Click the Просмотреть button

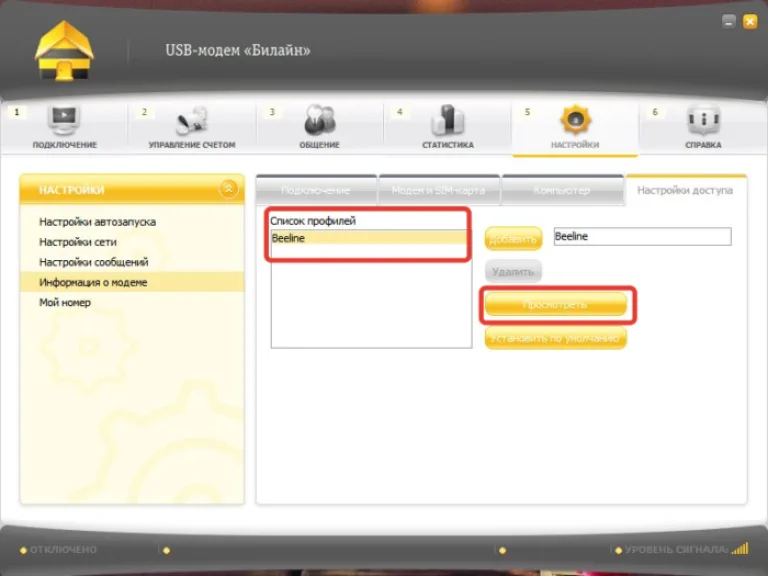point(555,305)
